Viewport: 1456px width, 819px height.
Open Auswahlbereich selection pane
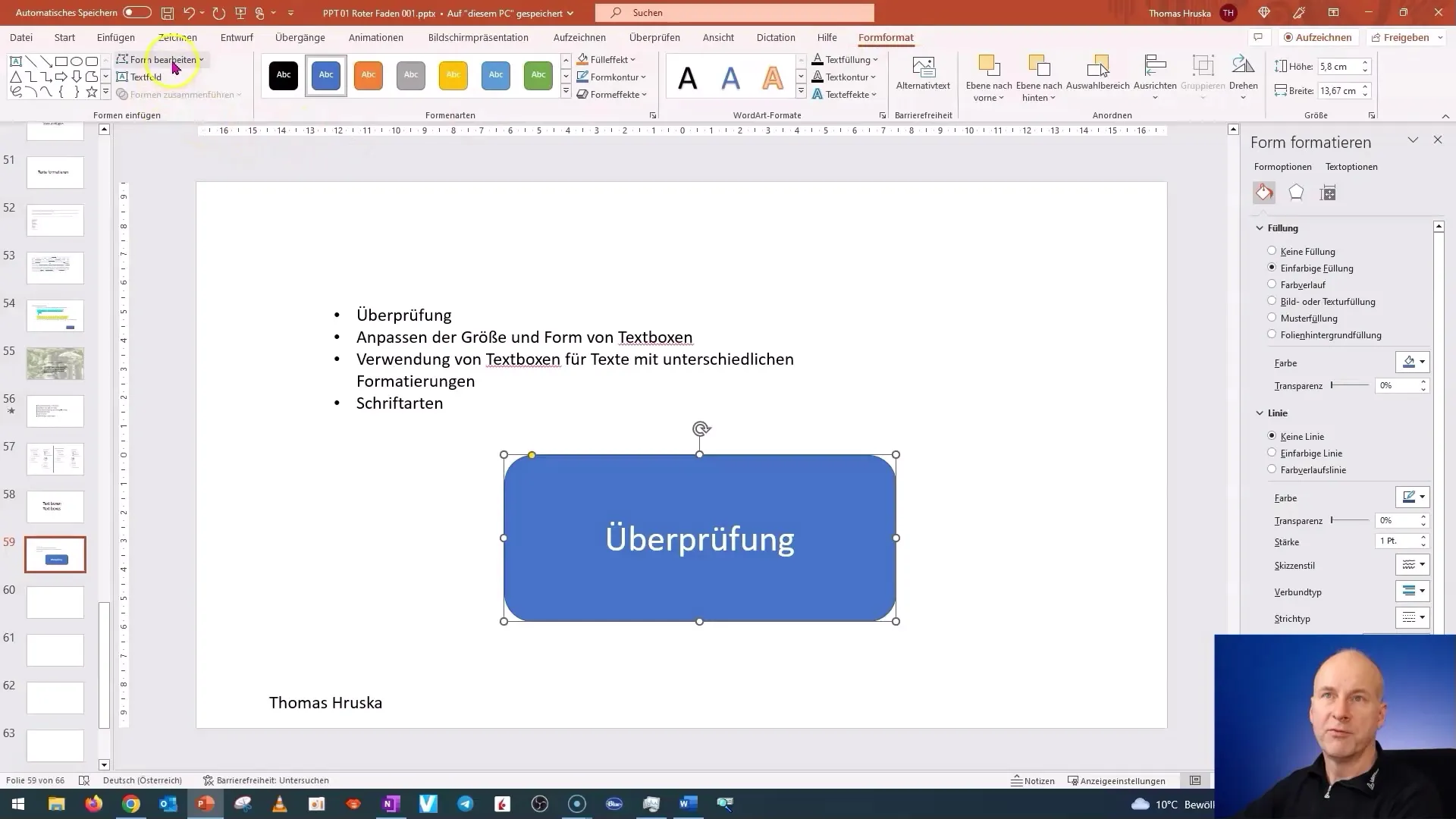pyautogui.click(x=1097, y=74)
